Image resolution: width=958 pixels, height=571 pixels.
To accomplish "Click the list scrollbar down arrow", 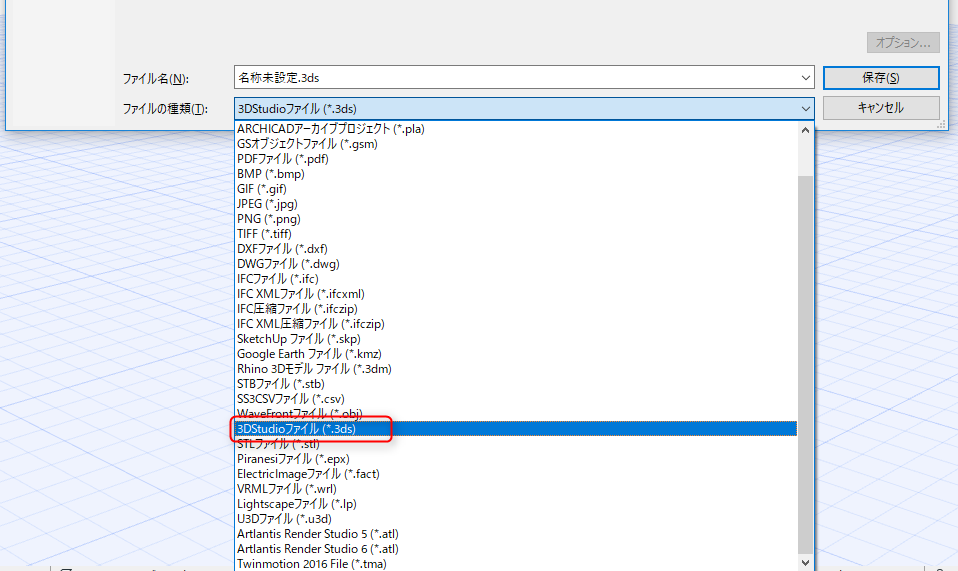I will [x=805, y=562].
